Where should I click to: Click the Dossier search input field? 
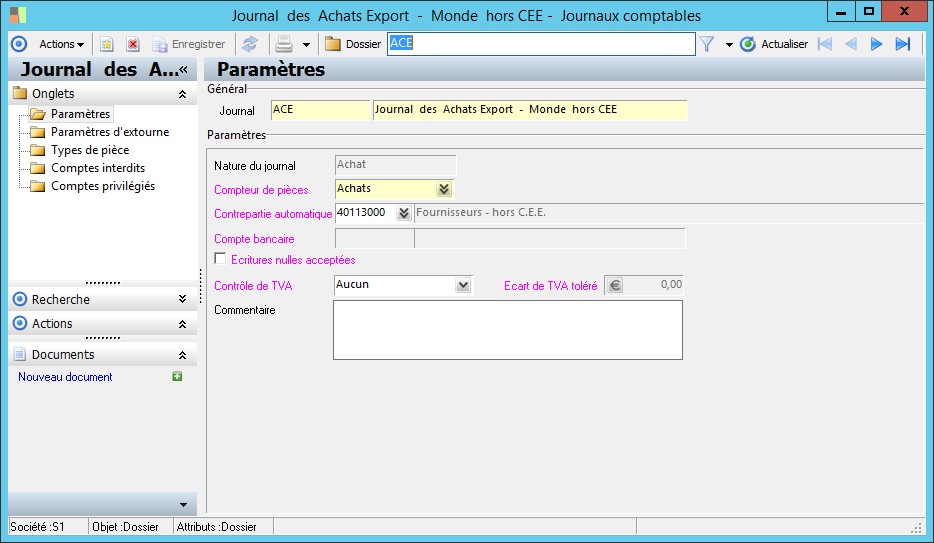click(x=541, y=44)
